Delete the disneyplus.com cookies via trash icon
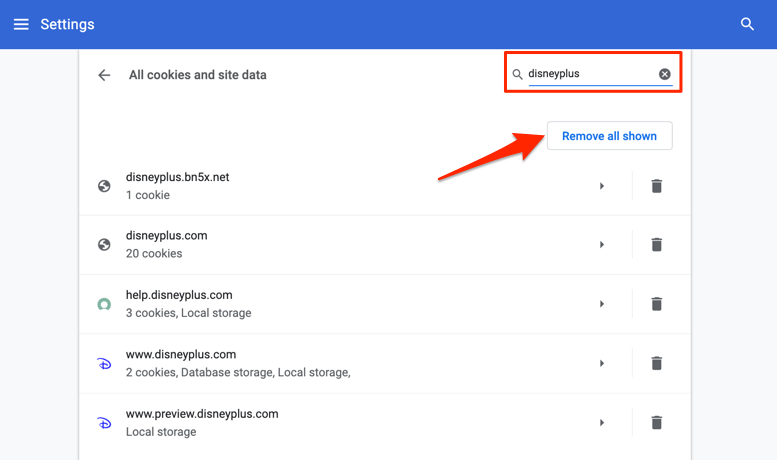The height and width of the screenshot is (460, 777). click(x=657, y=245)
